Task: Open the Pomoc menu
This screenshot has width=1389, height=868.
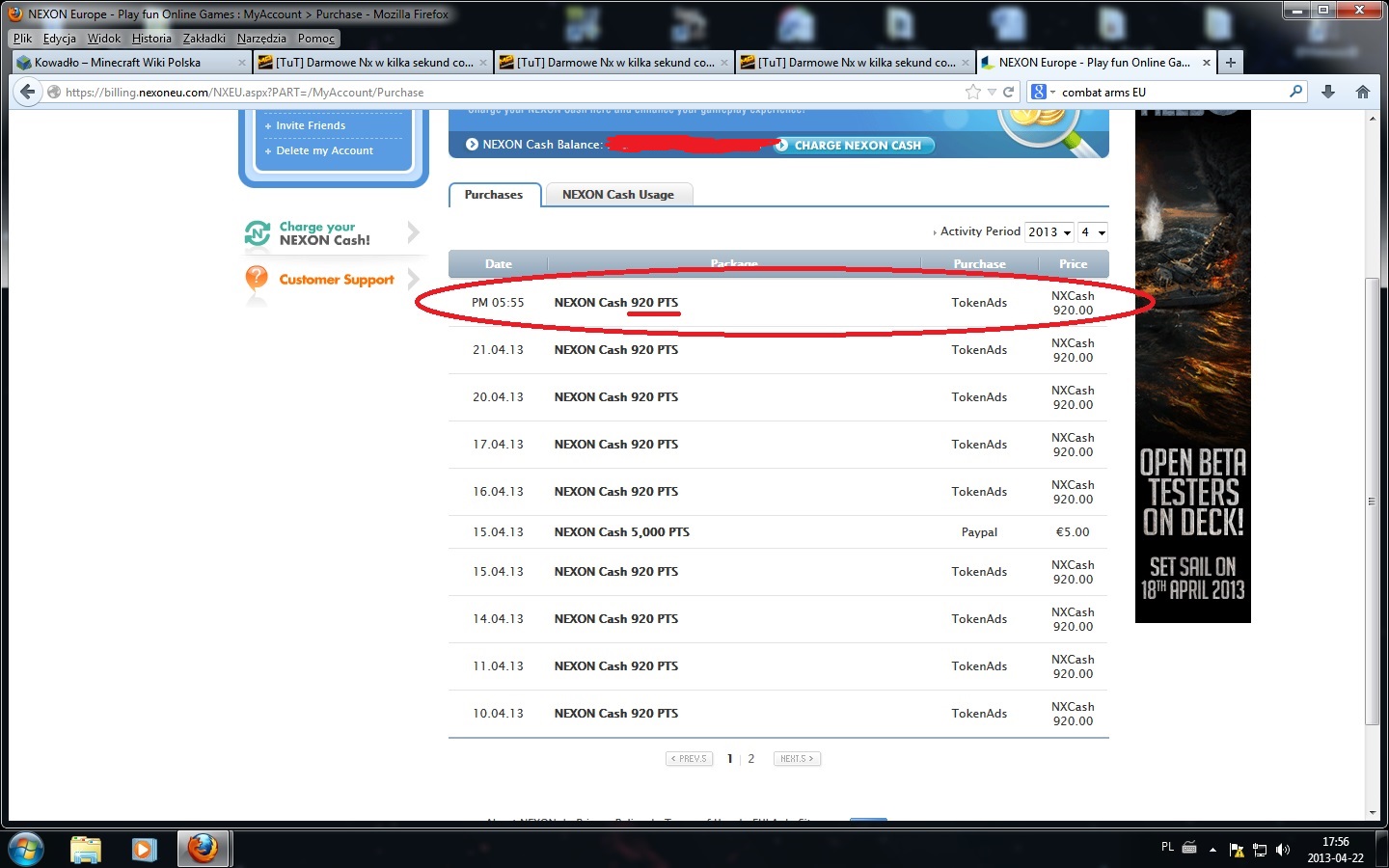Action: pos(316,39)
